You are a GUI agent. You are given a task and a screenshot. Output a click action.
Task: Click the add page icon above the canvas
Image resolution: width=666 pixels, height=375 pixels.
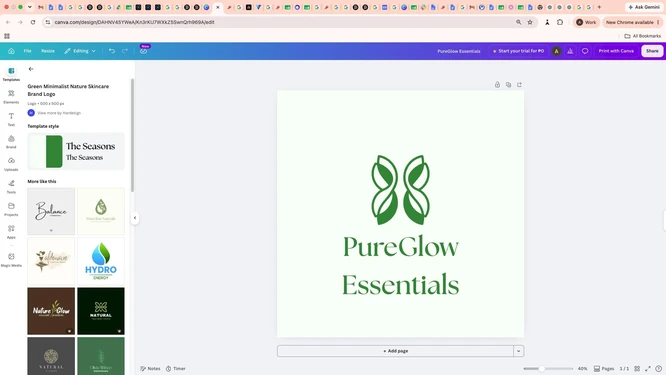(519, 85)
